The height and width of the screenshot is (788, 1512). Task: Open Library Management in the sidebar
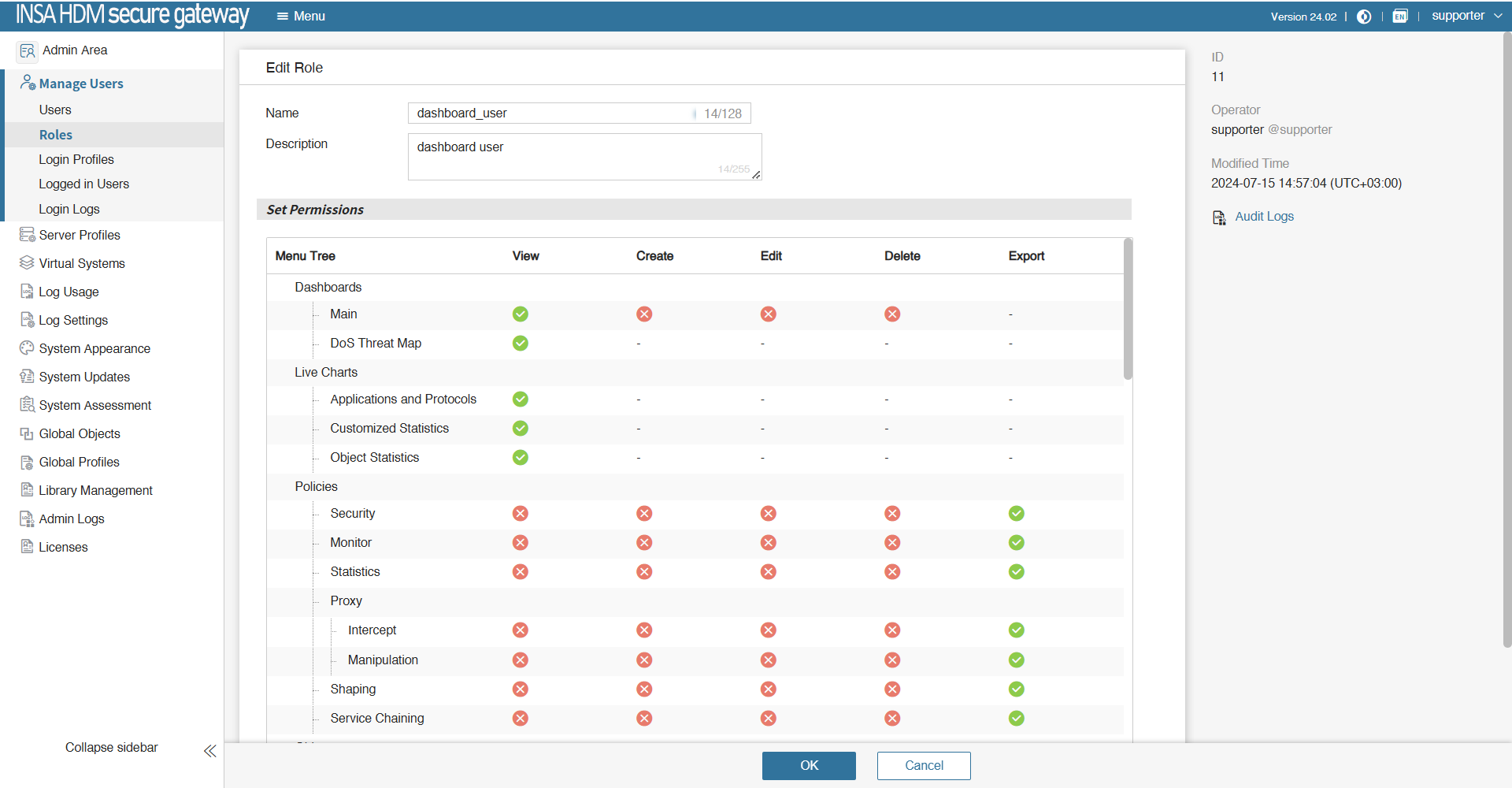click(95, 490)
